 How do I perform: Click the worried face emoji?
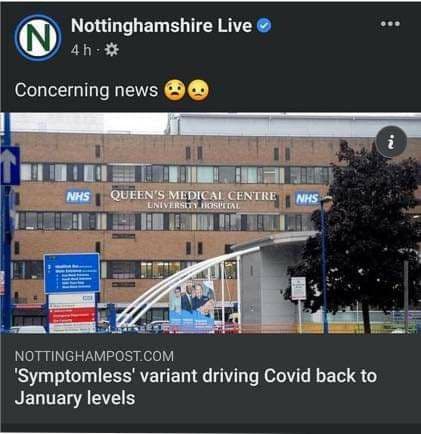(x=174, y=90)
